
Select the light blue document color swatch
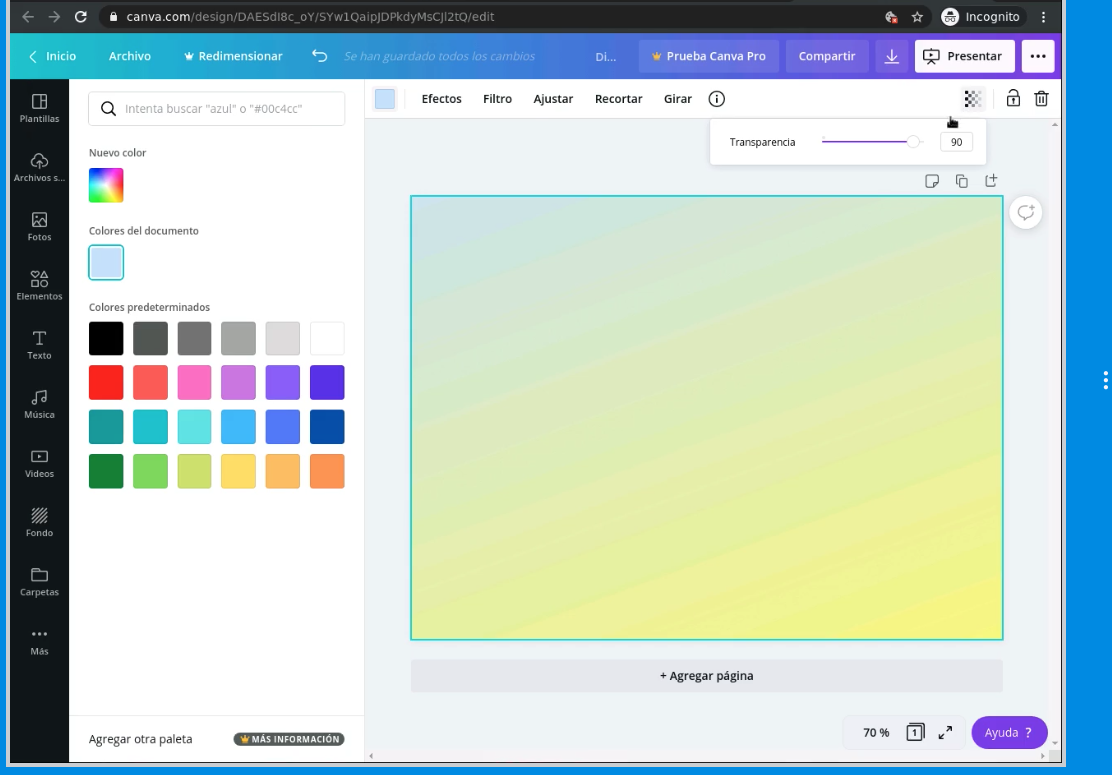click(106, 262)
